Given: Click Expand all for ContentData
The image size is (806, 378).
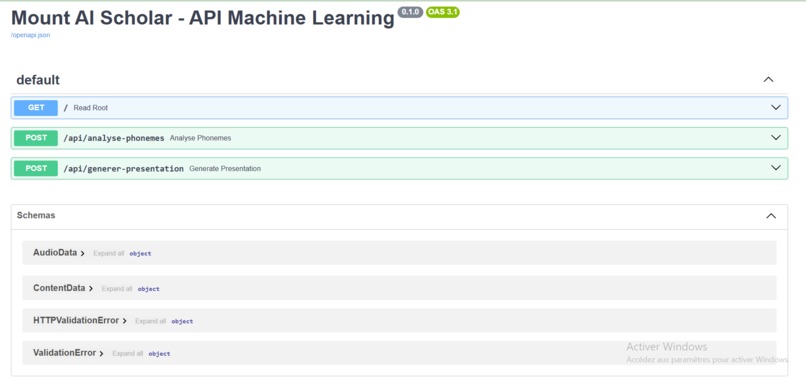Looking at the screenshot, I should click(x=117, y=289).
